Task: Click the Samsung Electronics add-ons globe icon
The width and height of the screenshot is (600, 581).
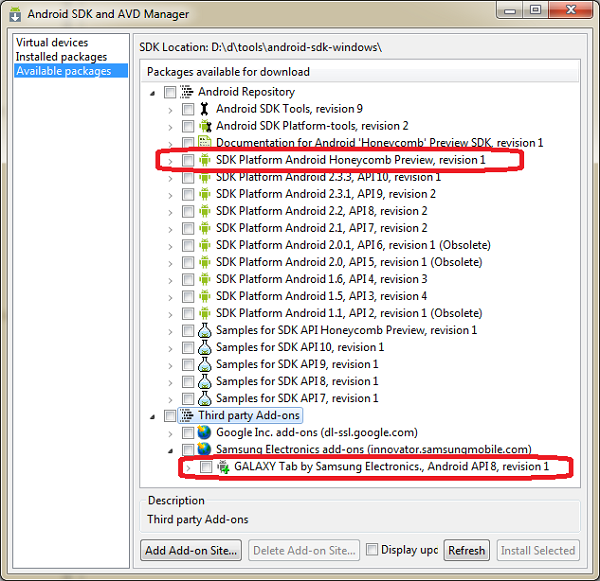Action: pyautogui.click(x=204, y=448)
